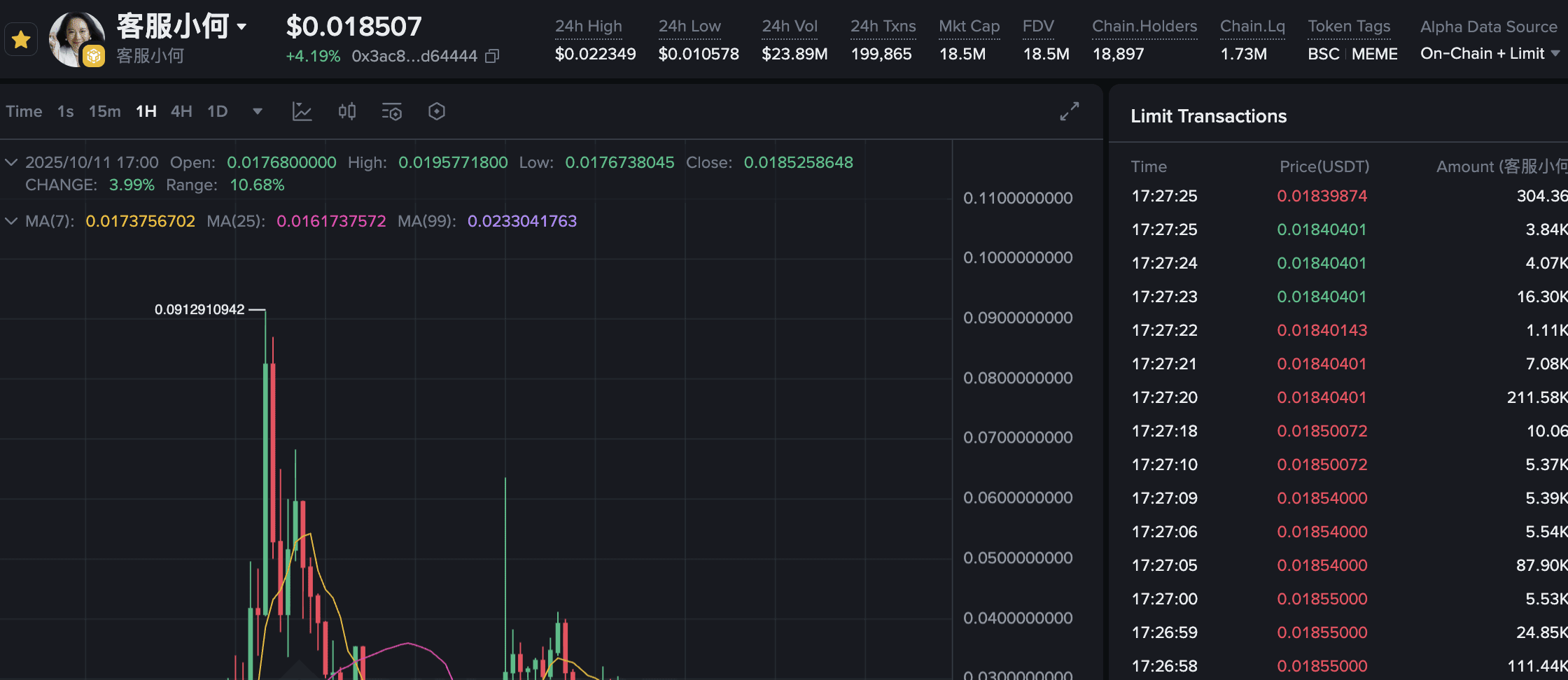1568x680 pixels.
Task: Open the Alpha Data Source dropdown
Action: tap(1490, 53)
